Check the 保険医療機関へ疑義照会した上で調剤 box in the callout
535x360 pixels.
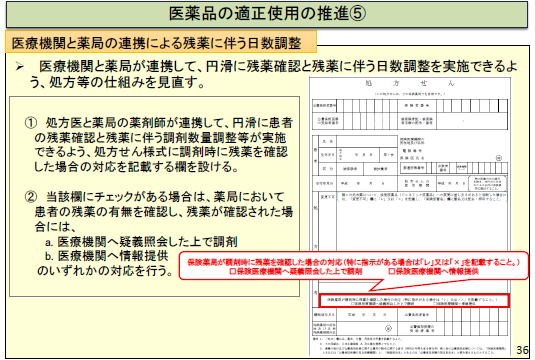tap(233, 272)
